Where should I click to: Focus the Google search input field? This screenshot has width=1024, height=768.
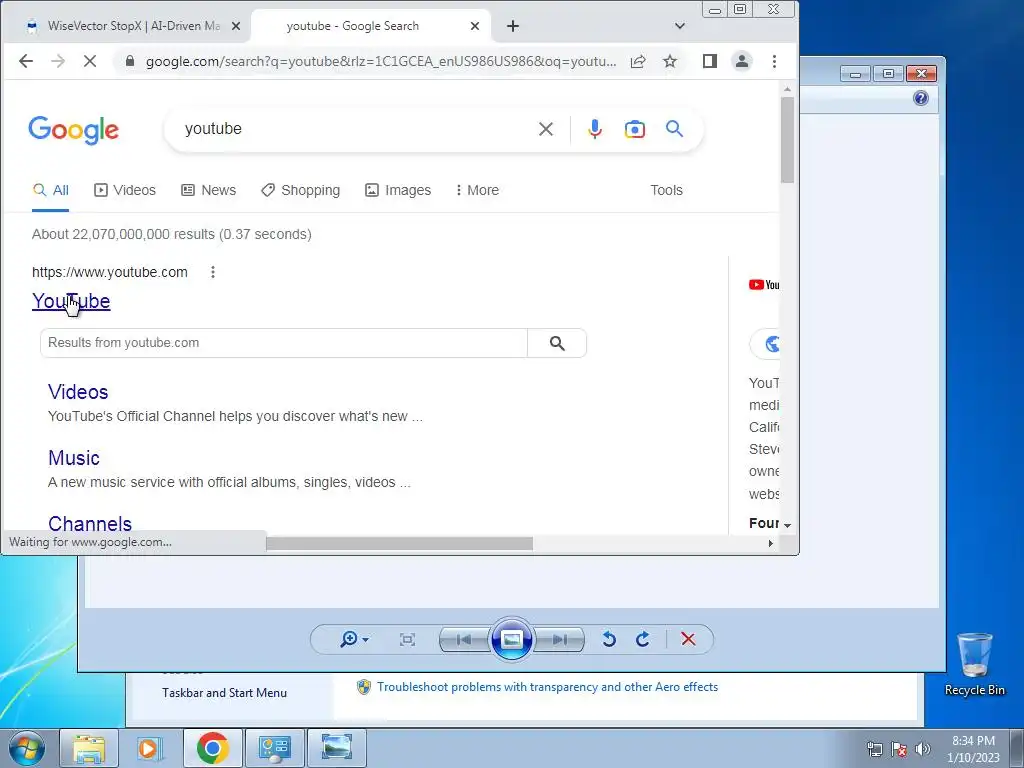click(x=353, y=129)
